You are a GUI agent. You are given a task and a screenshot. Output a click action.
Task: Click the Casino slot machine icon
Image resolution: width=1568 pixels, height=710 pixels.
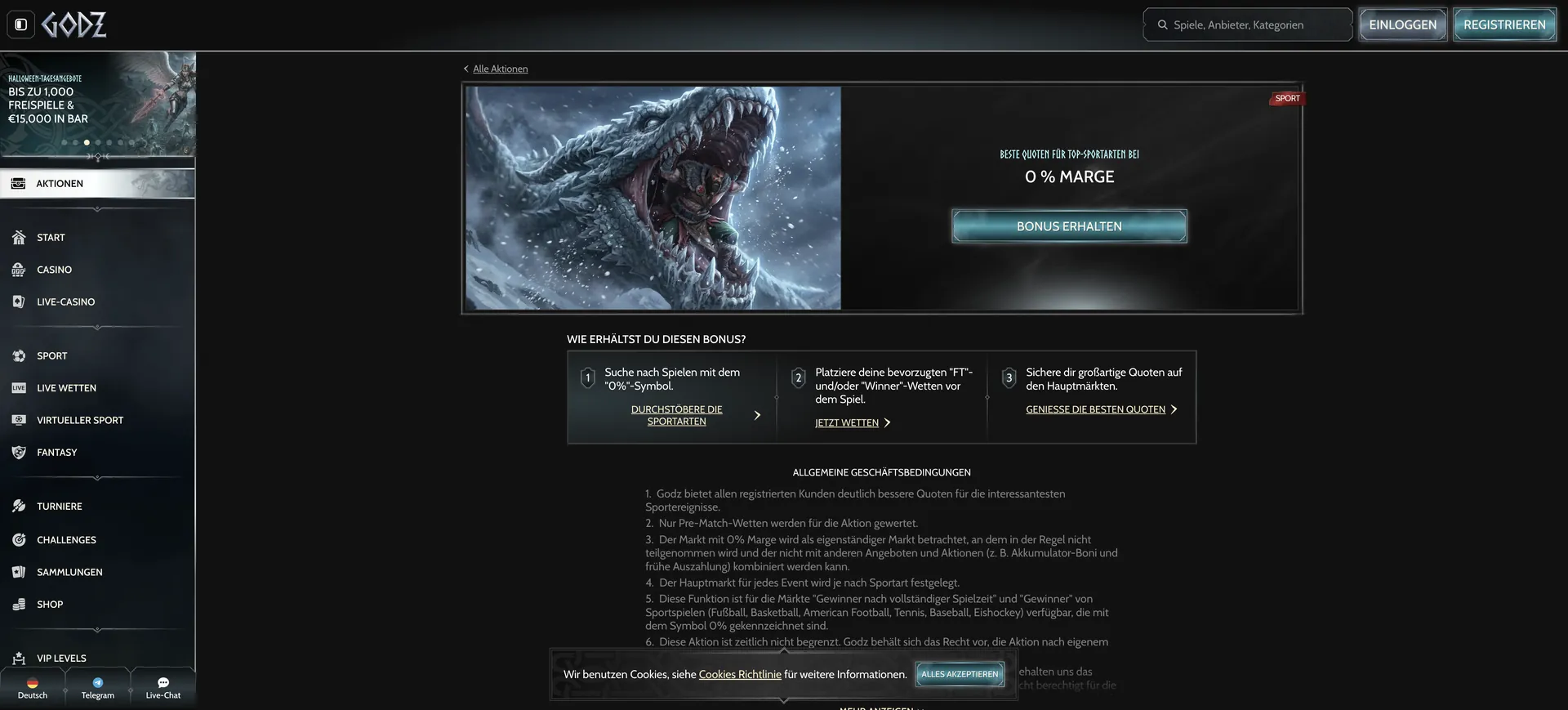pyautogui.click(x=19, y=270)
